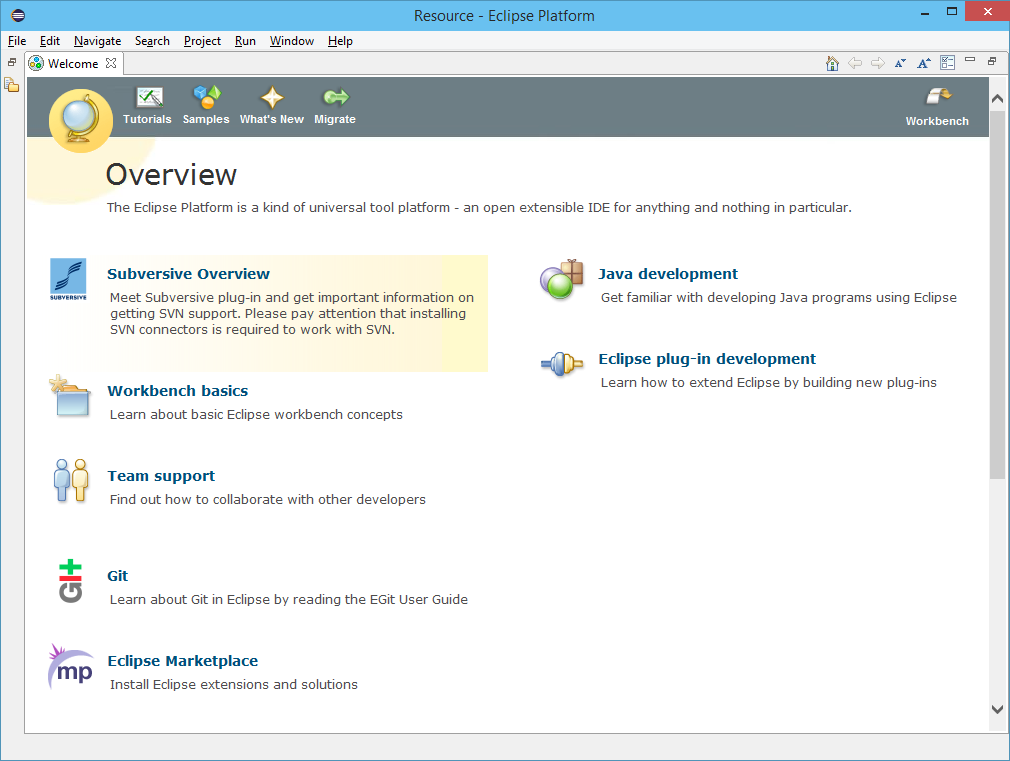The image size is (1010, 761).
Task: Reduce the welcome page font size
Action: pos(900,63)
